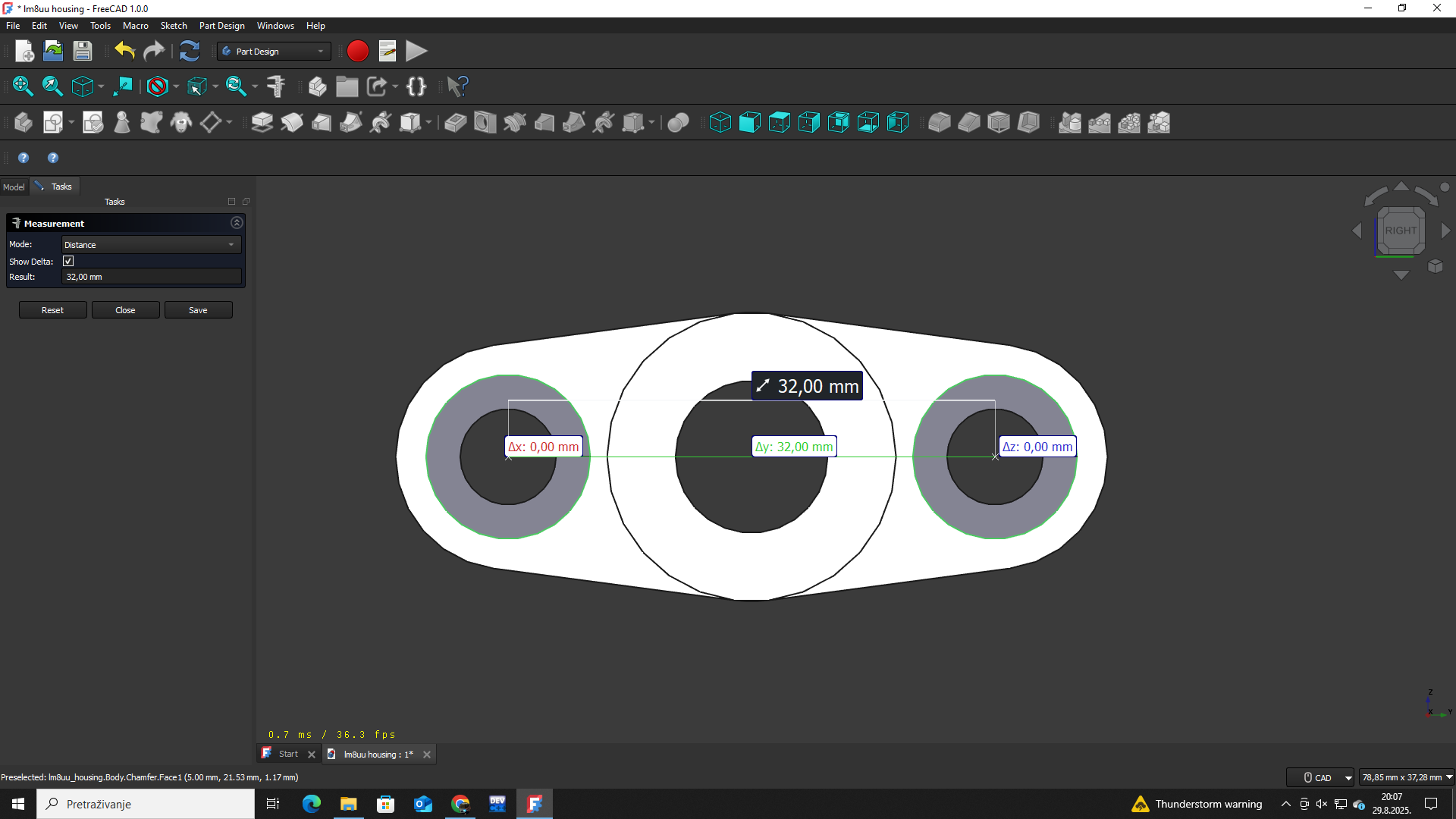Image resolution: width=1456 pixels, height=819 pixels.
Task: Open the Sketch menu
Action: pyautogui.click(x=174, y=26)
